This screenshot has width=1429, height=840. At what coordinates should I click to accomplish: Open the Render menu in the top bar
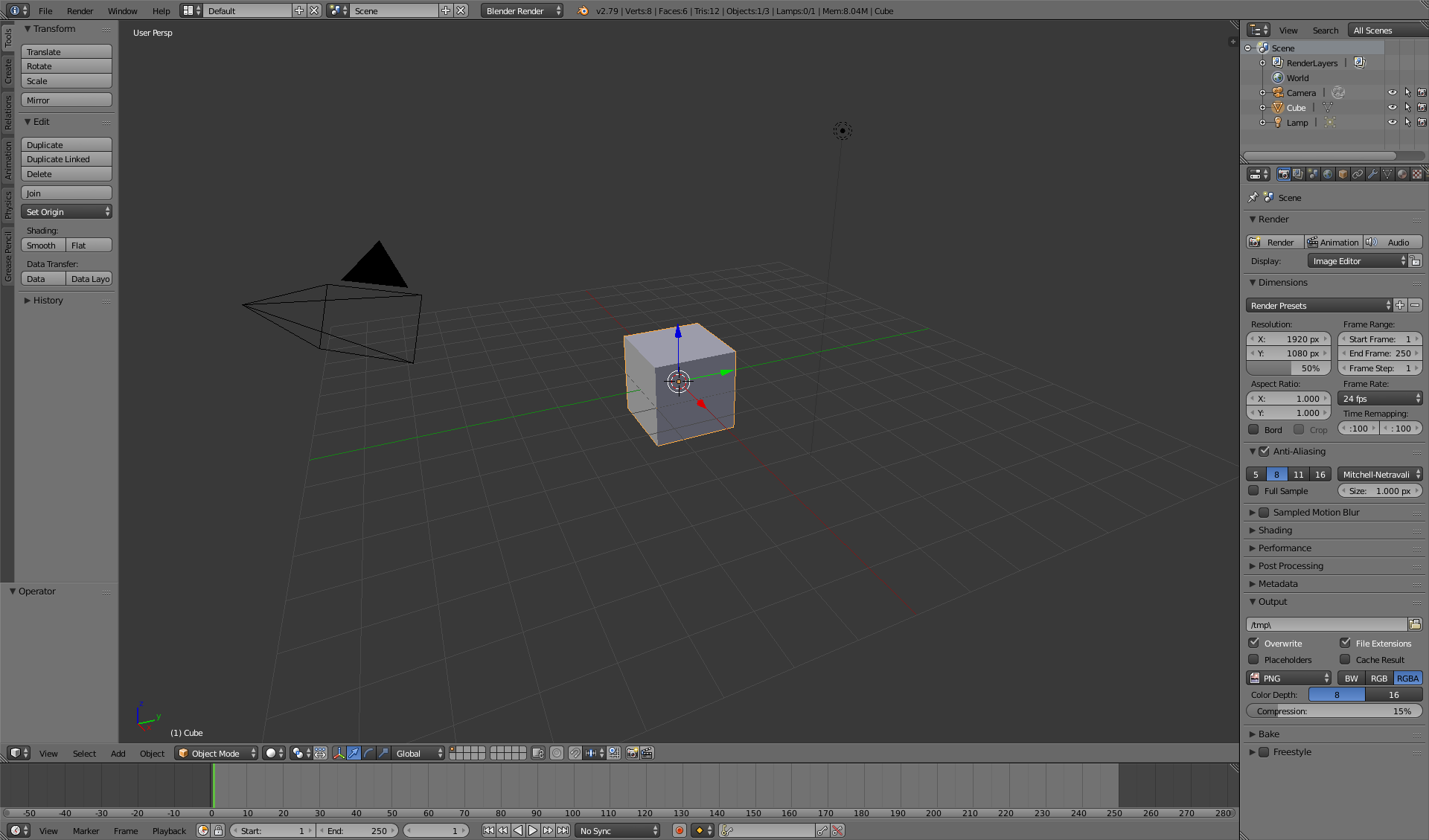(80, 10)
